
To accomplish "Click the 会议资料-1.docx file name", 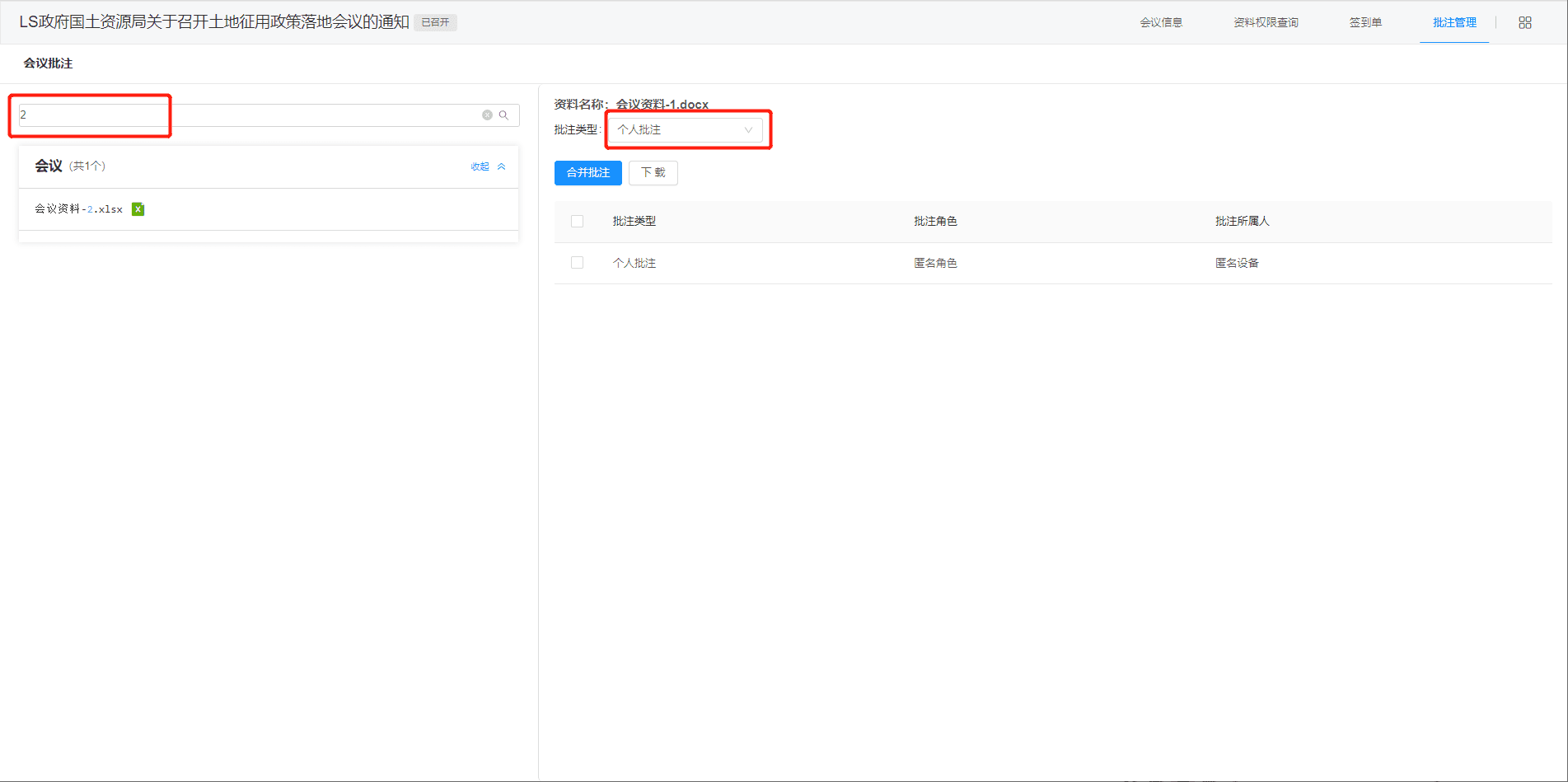I will click(662, 105).
